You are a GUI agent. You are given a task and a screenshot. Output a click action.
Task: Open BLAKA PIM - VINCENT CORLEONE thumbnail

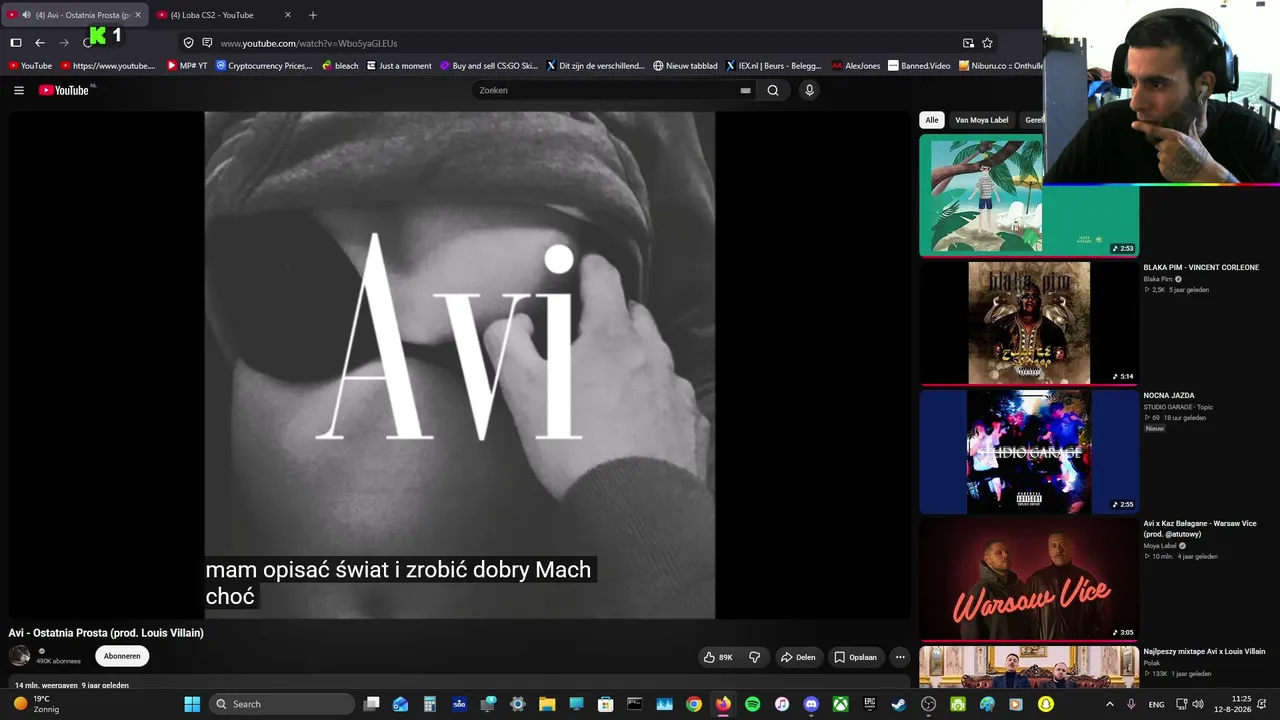coord(1029,322)
